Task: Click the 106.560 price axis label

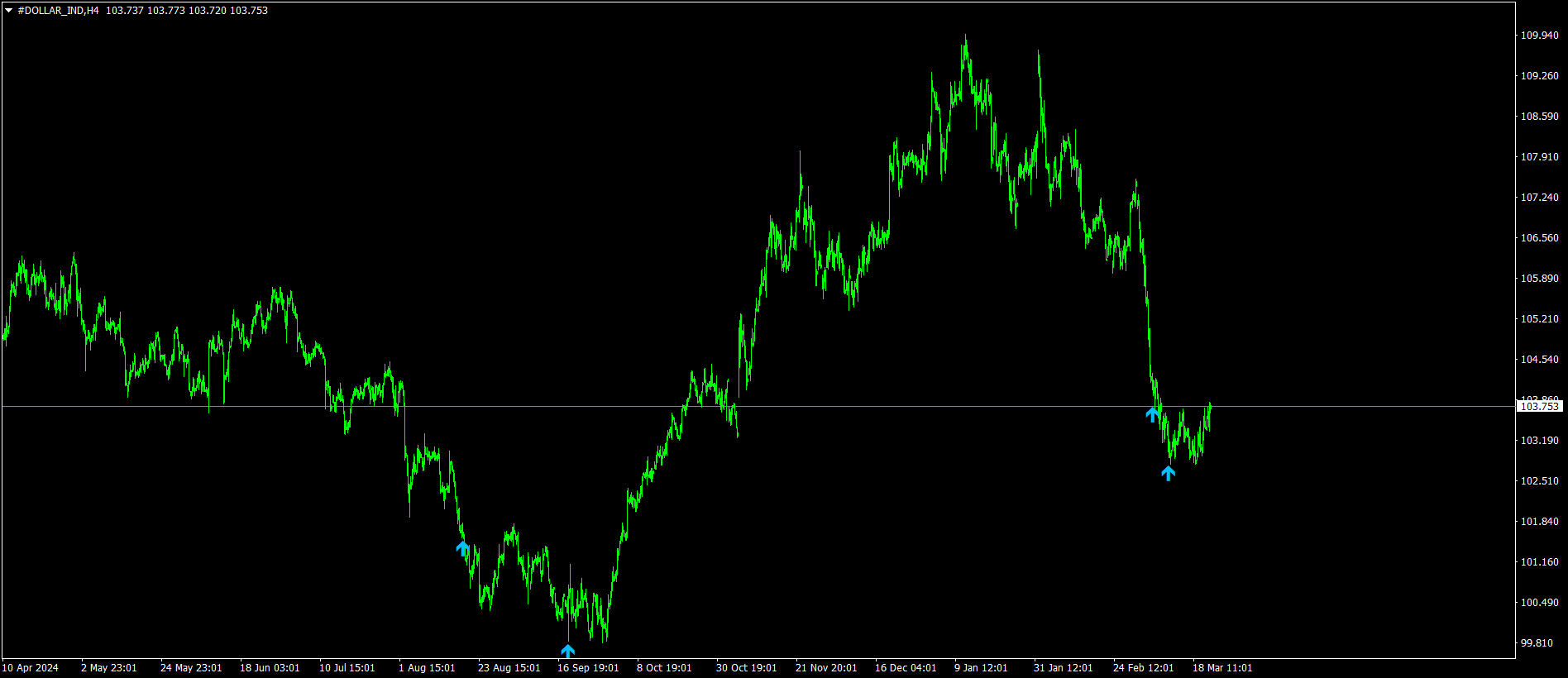Action: pyautogui.click(x=1540, y=238)
